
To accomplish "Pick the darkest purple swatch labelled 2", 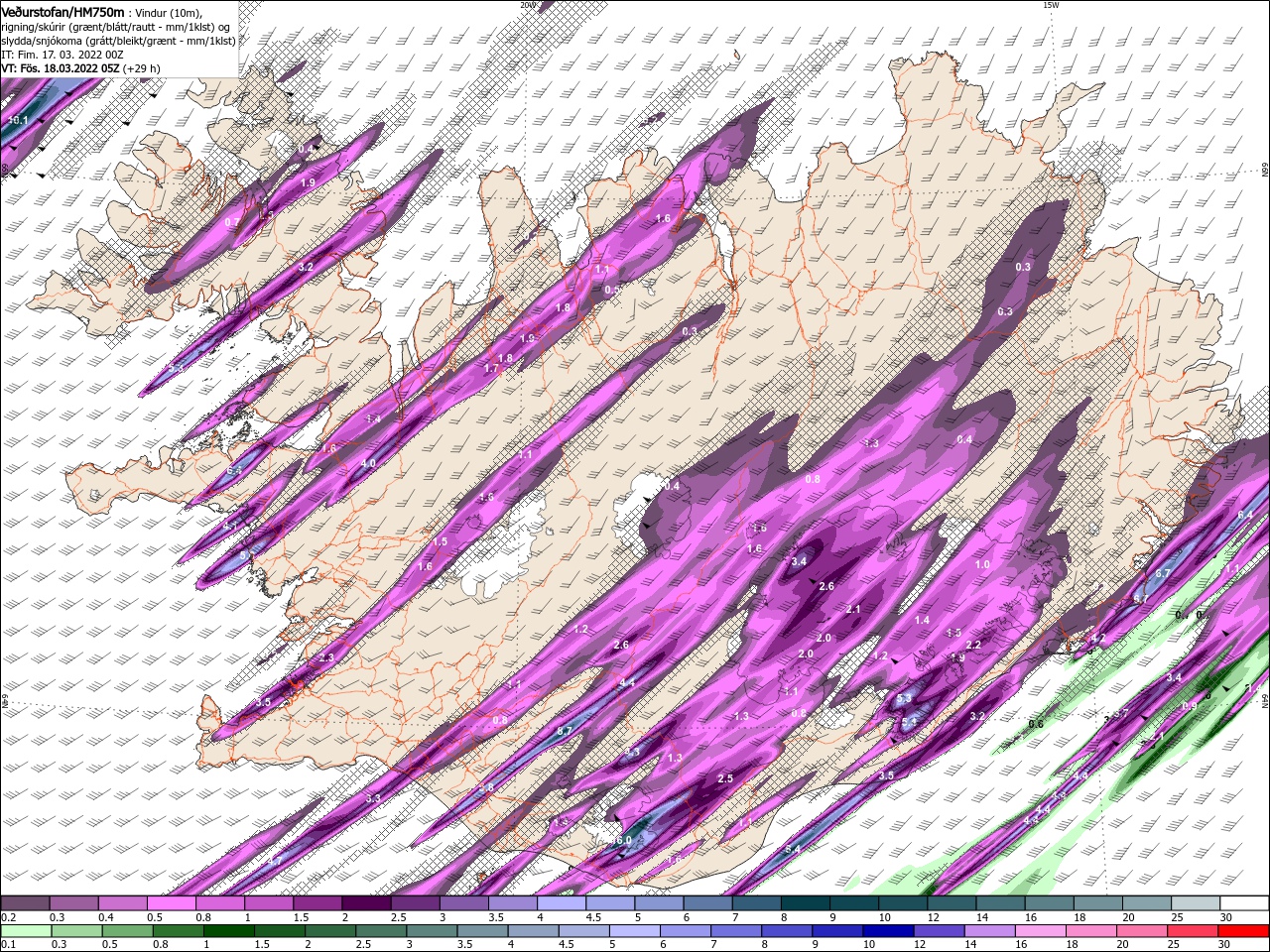I will pos(366,903).
